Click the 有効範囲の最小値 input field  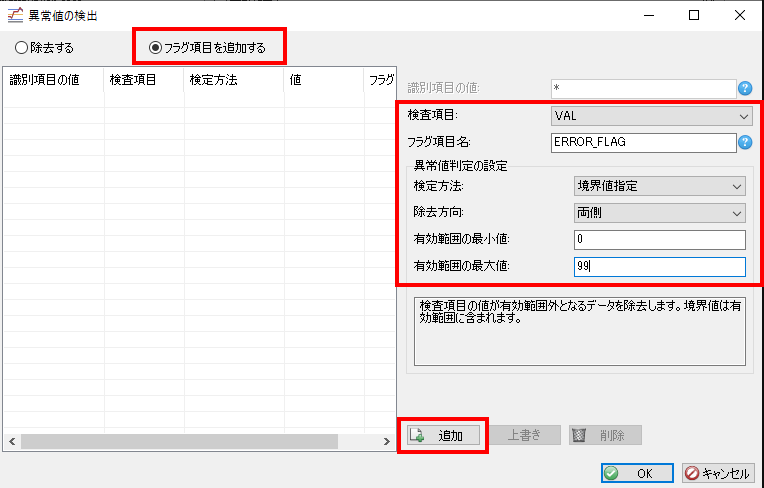660,240
